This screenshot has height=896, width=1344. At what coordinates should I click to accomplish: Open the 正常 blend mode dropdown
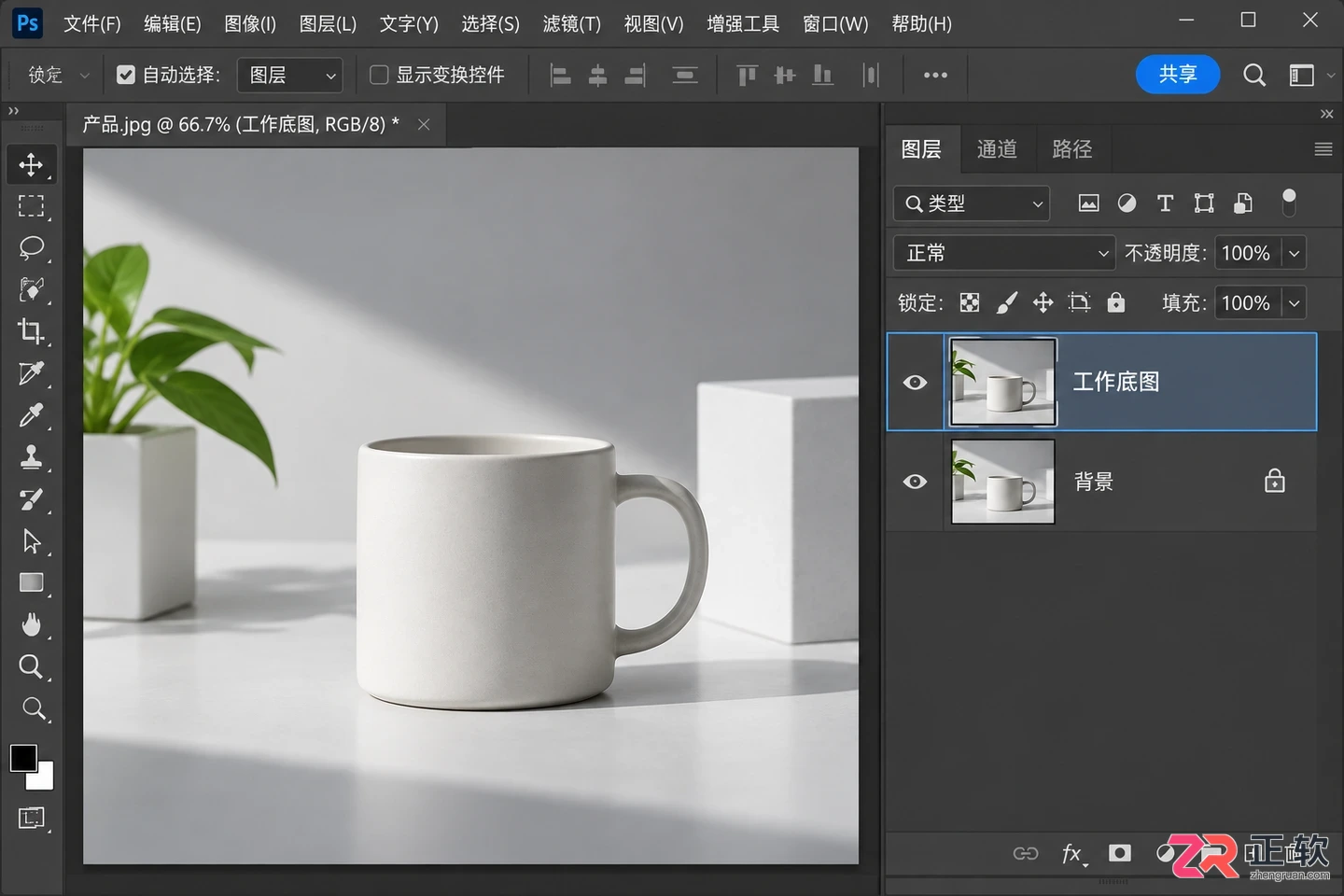pos(1004,253)
